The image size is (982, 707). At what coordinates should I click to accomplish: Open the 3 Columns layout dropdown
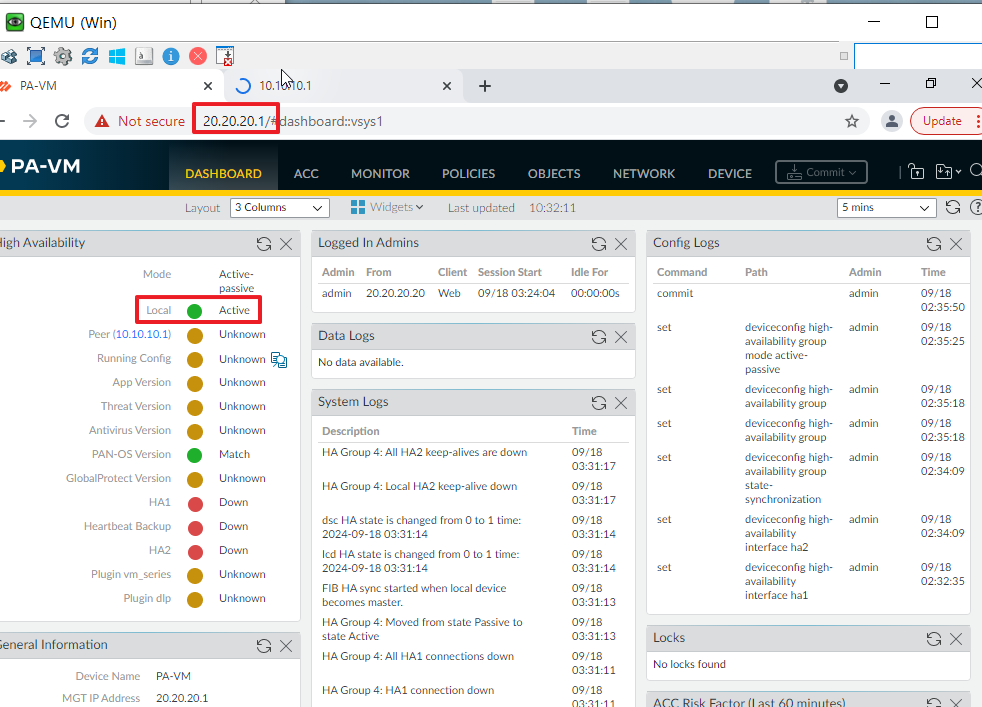[279, 207]
